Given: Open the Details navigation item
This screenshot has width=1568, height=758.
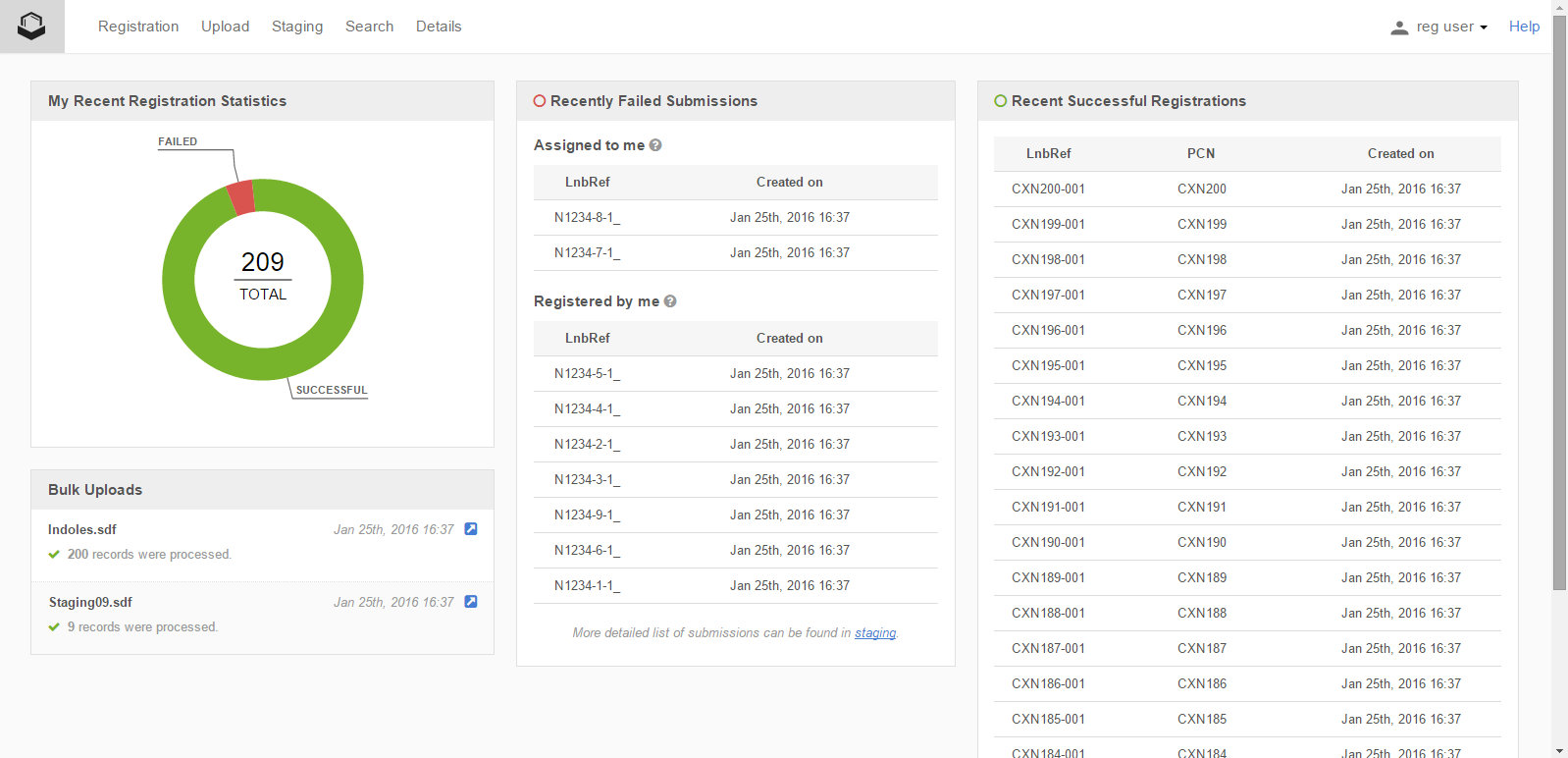Looking at the screenshot, I should coord(439,27).
